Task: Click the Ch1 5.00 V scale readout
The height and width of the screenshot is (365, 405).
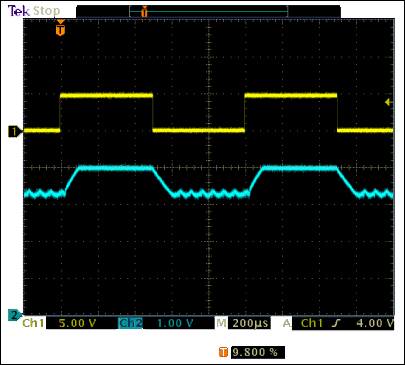Action: 77,323
